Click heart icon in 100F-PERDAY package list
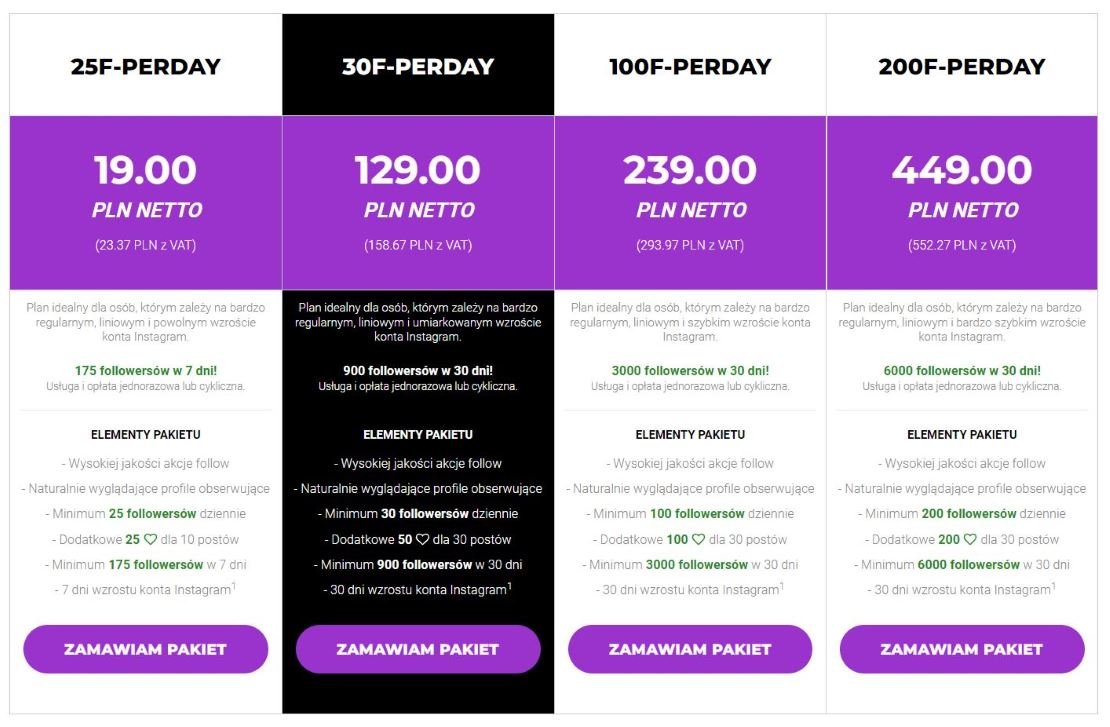The width and height of the screenshot is (1110, 727). (x=699, y=539)
